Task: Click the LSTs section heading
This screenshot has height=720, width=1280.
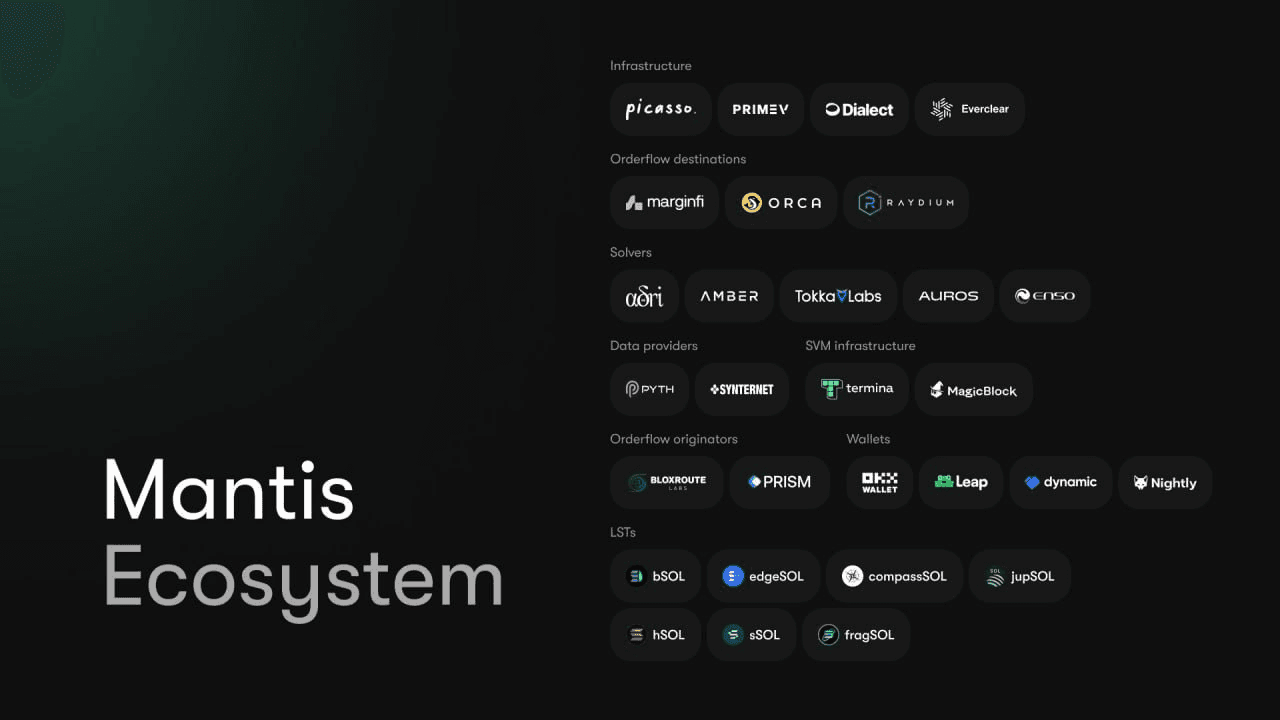Action: [623, 532]
